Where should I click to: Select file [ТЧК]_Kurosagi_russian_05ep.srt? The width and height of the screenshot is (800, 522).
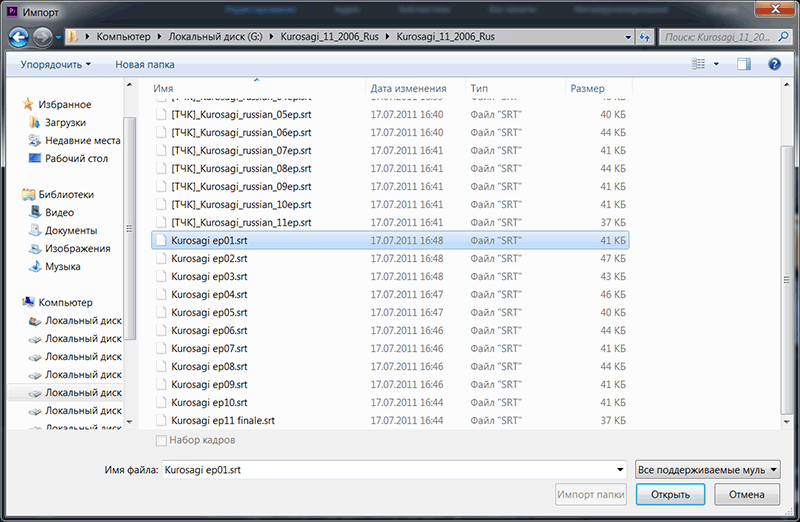coord(390,114)
